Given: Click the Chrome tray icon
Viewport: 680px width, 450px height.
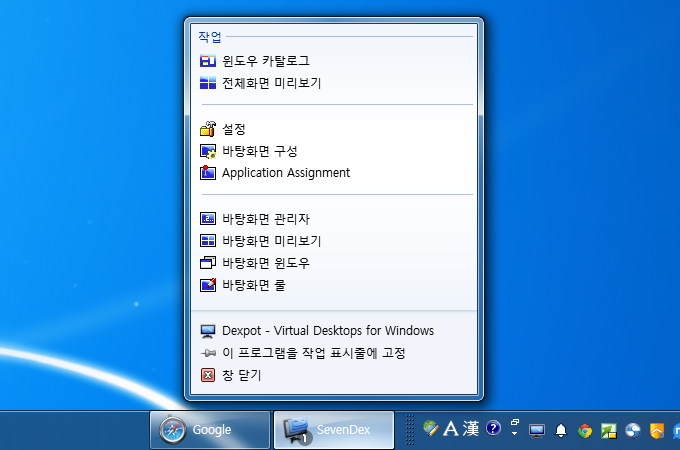Looking at the screenshot, I should tap(585, 431).
